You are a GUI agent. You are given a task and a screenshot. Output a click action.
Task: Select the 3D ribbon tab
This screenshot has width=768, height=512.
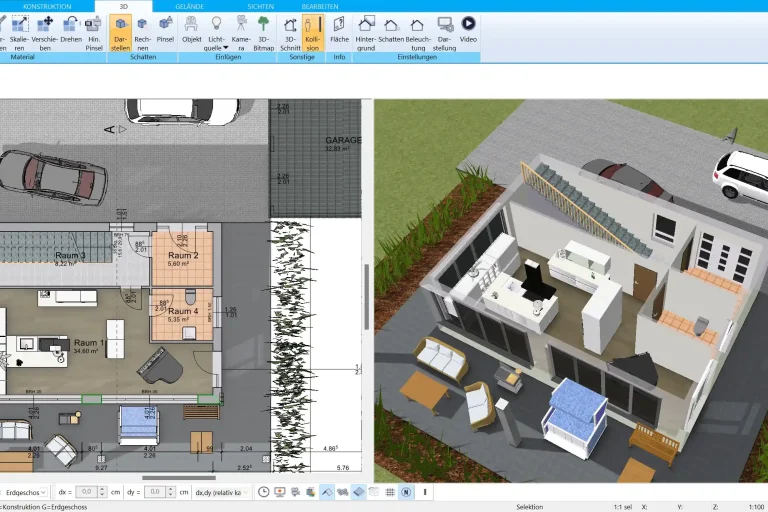[x=123, y=6]
